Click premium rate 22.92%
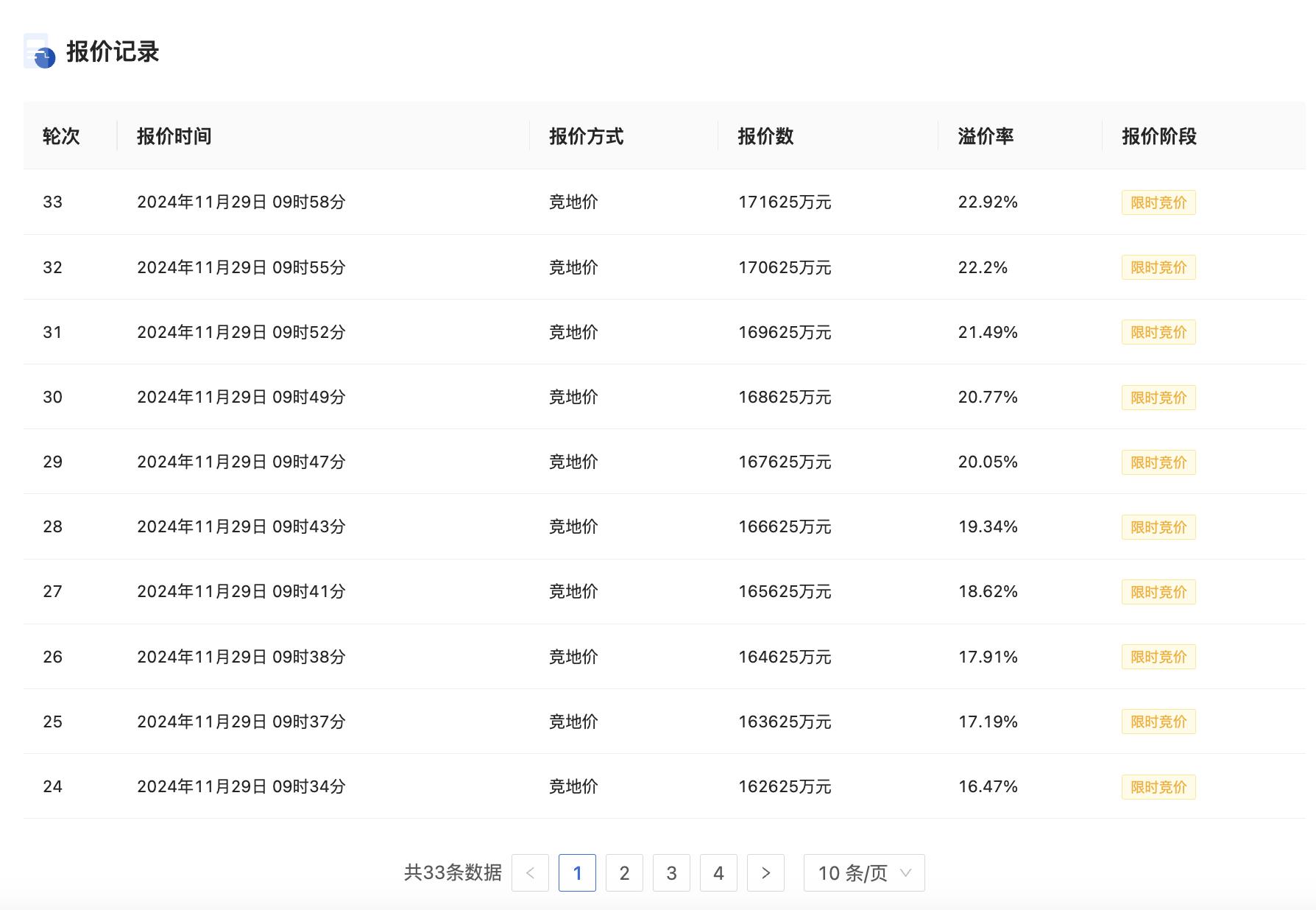 [988, 202]
